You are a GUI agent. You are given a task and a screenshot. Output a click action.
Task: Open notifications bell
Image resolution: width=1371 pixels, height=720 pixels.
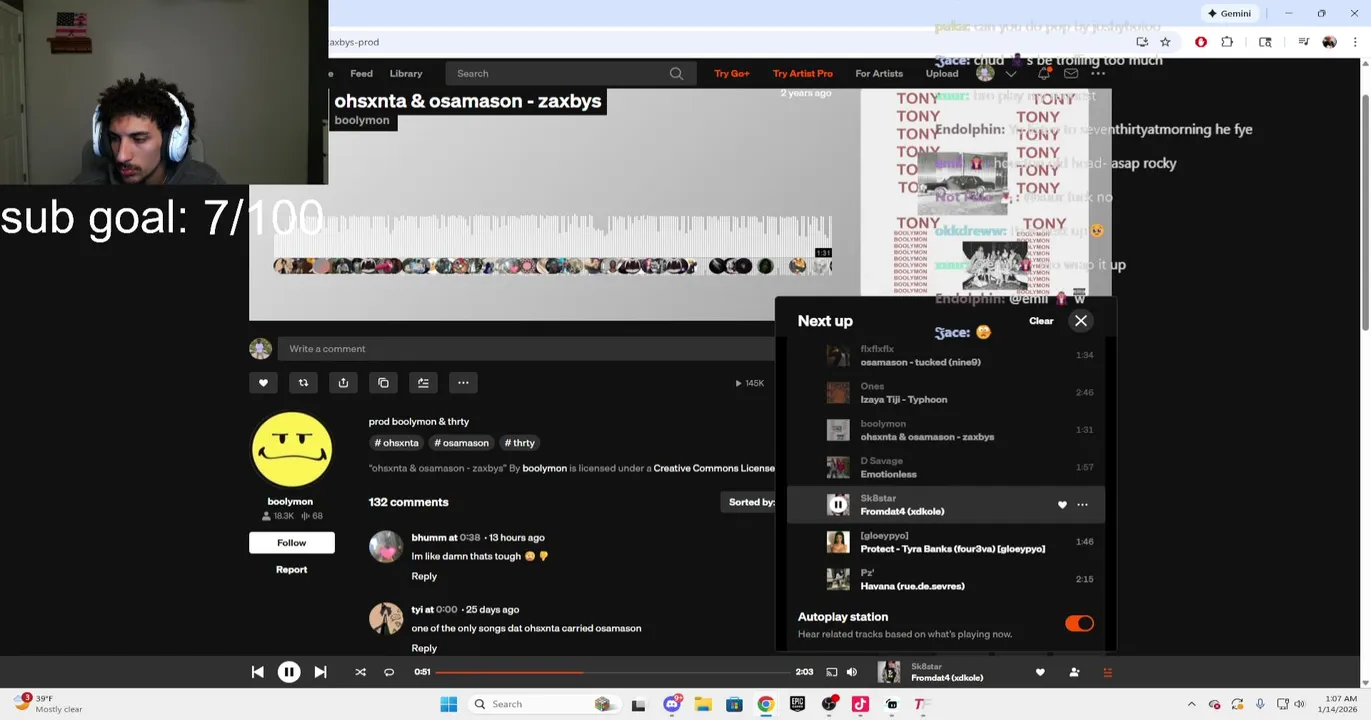tap(1043, 74)
